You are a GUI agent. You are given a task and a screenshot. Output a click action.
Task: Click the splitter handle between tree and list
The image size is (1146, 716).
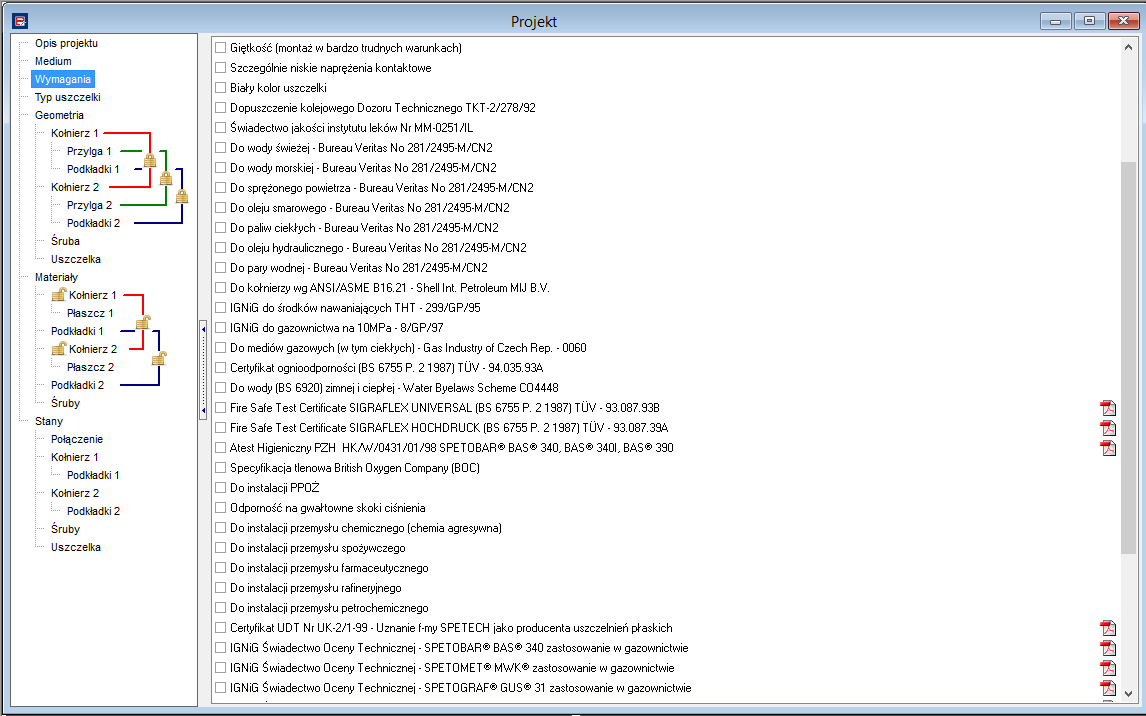click(x=203, y=370)
